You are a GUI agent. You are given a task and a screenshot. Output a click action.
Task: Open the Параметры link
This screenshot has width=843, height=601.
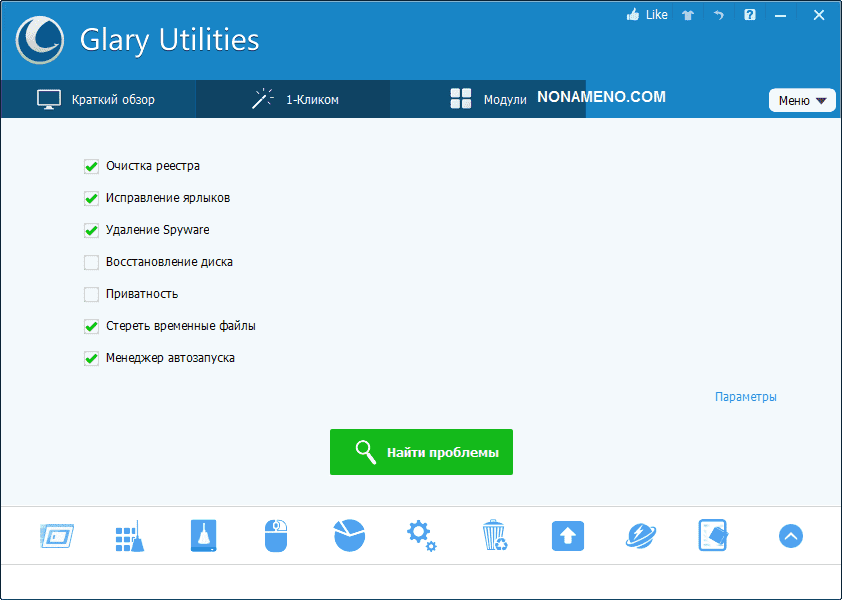(x=745, y=397)
